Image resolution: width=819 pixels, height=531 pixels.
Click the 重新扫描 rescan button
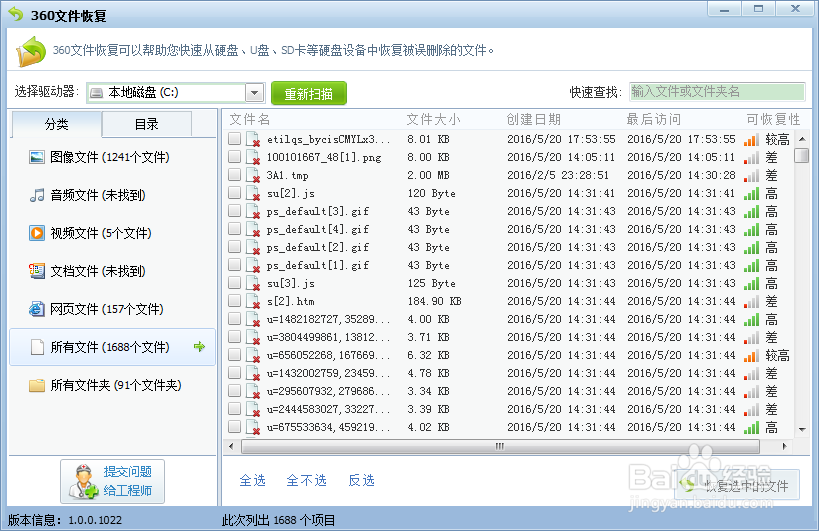(309, 93)
